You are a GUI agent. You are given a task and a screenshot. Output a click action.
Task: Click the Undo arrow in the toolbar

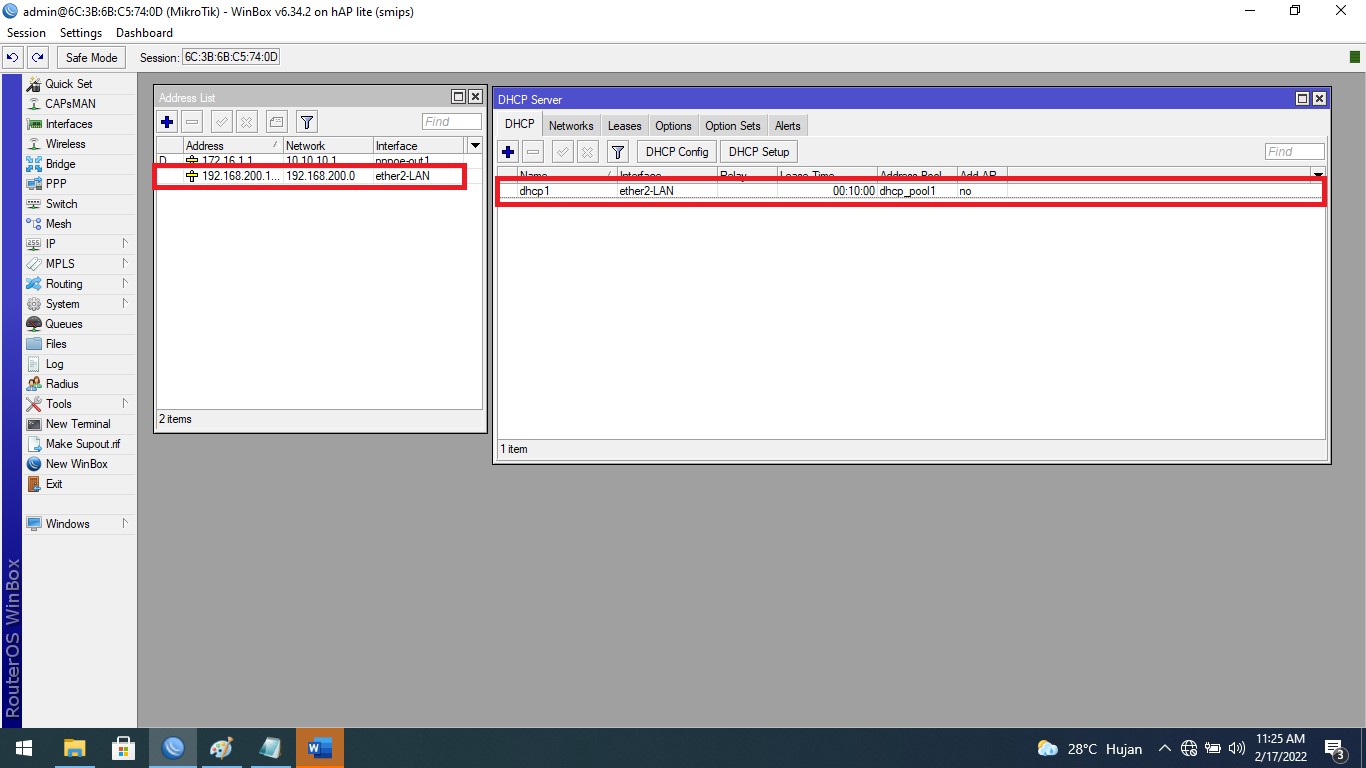(13, 57)
